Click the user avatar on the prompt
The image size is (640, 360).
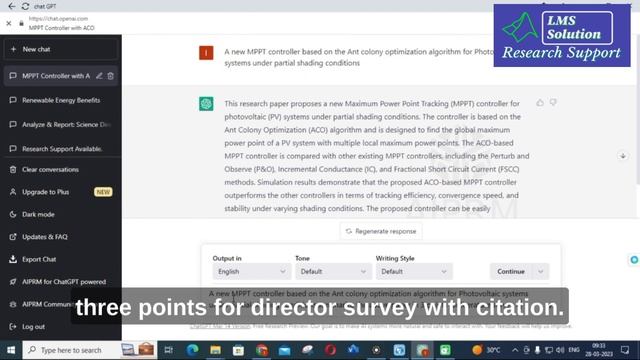pyautogui.click(x=206, y=53)
